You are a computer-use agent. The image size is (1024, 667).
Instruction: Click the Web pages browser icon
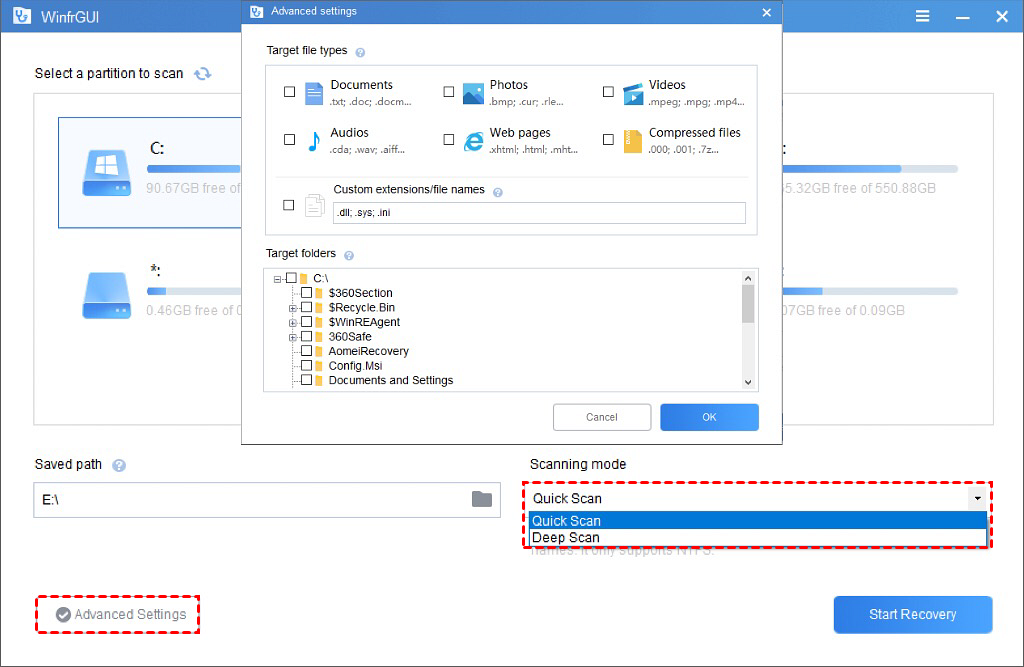[x=473, y=141]
